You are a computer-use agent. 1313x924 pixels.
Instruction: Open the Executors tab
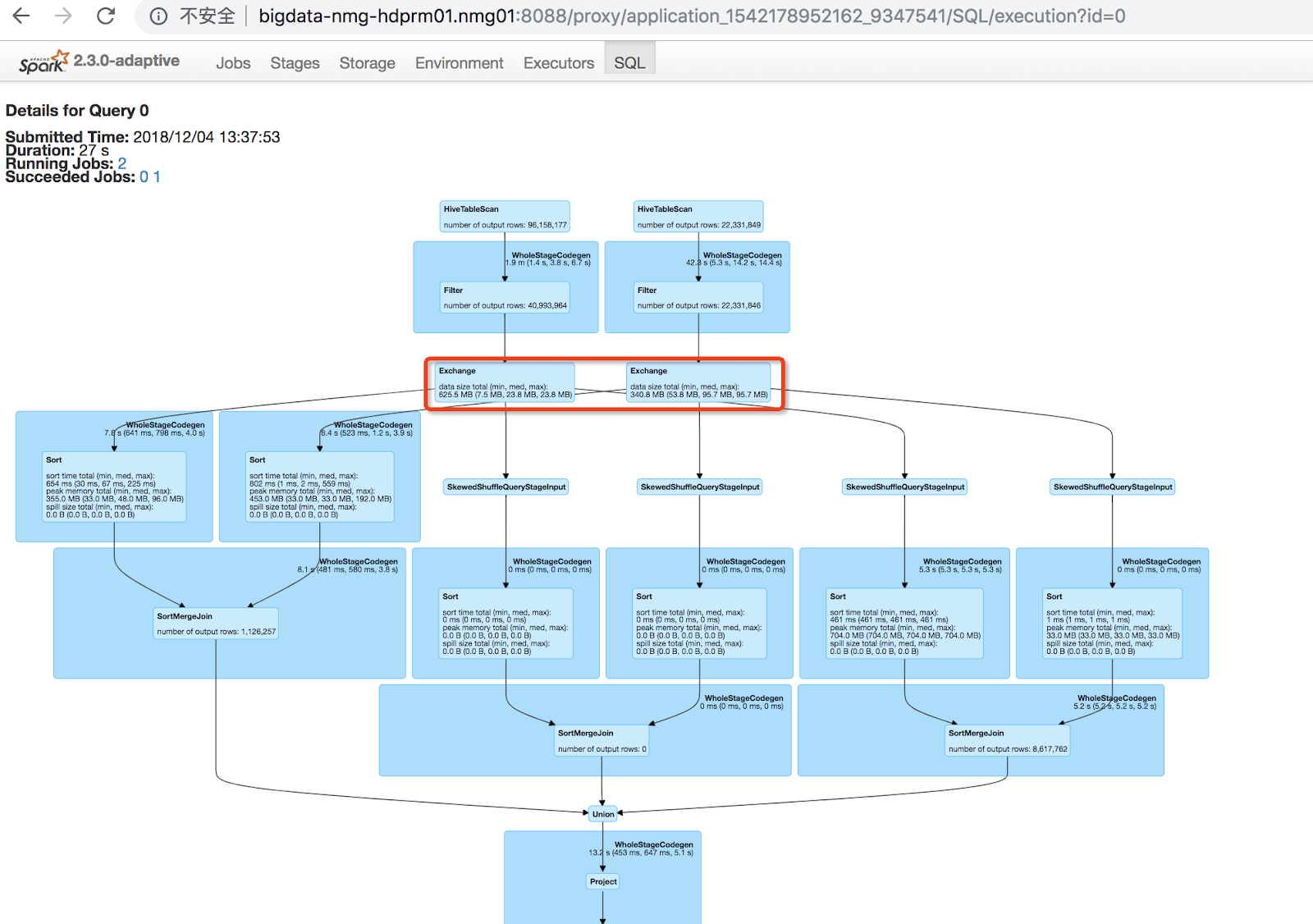point(558,63)
